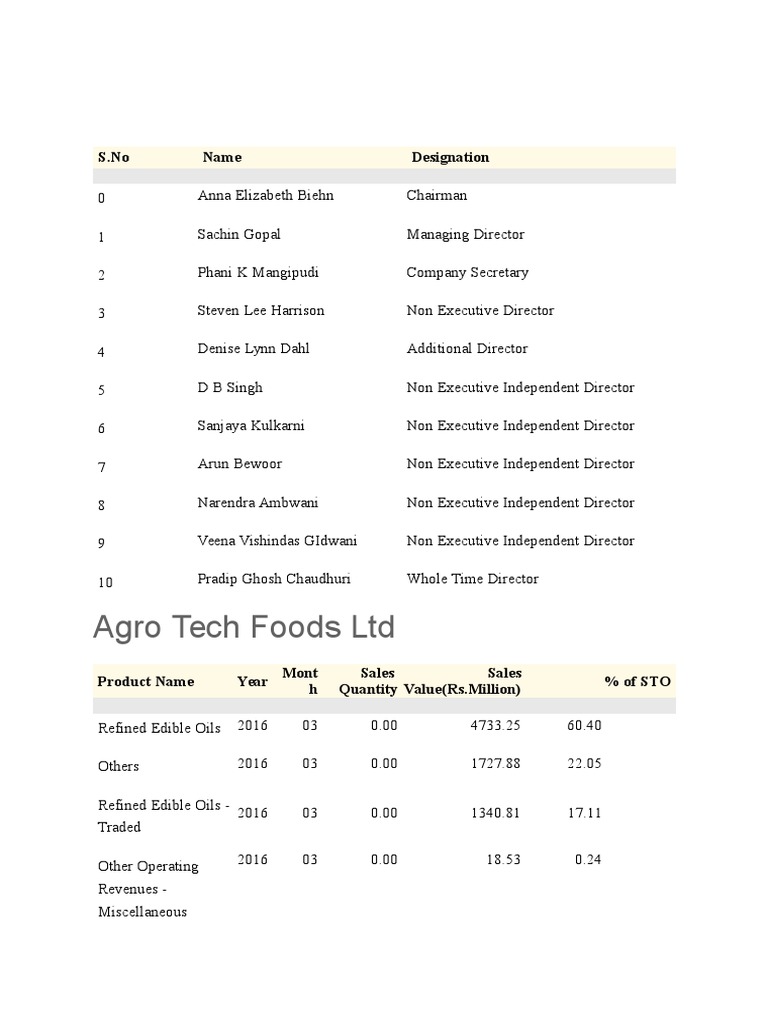Select the D B Singh name cell

[230, 387]
